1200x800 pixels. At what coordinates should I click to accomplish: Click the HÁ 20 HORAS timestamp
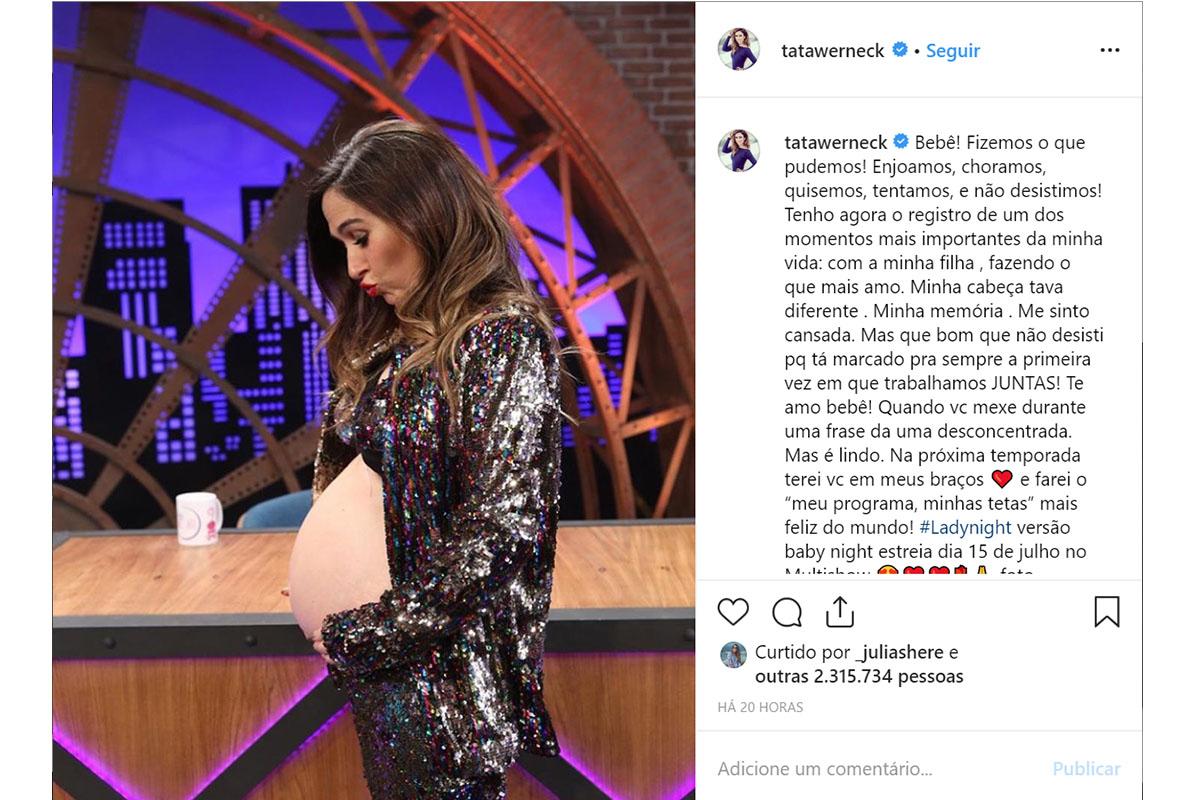[x=760, y=707]
